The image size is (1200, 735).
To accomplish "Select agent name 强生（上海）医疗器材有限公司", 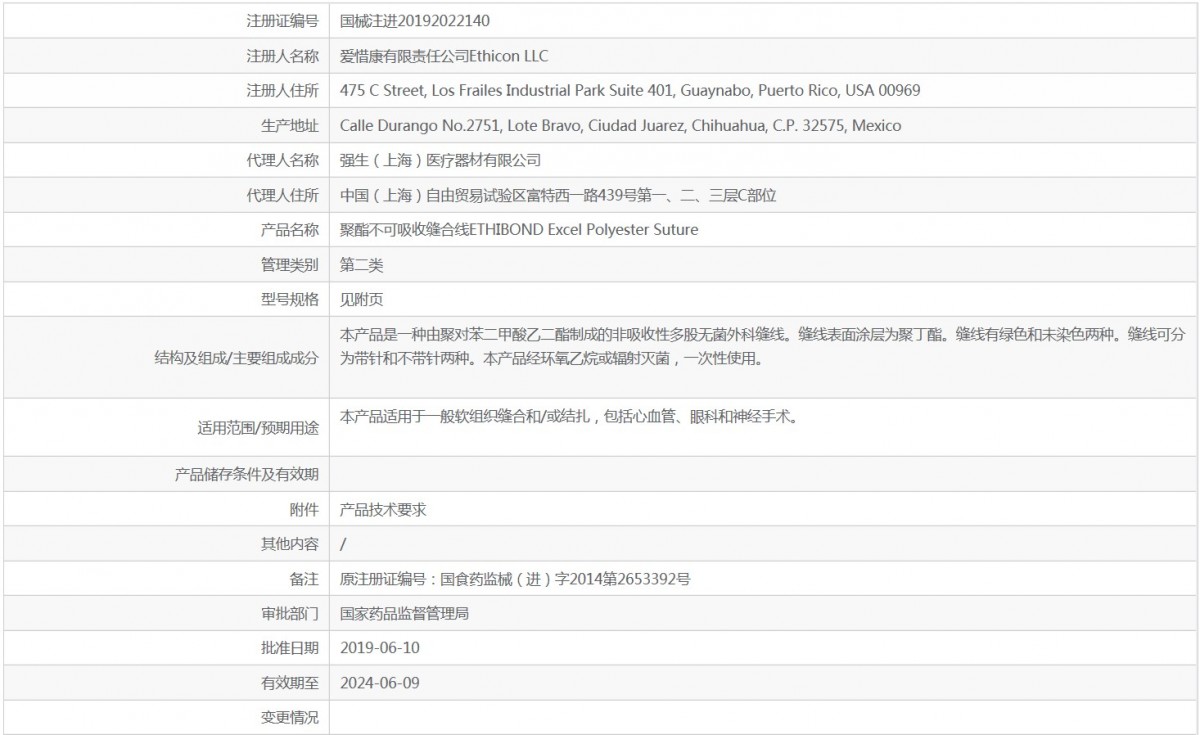I will tap(440, 160).
